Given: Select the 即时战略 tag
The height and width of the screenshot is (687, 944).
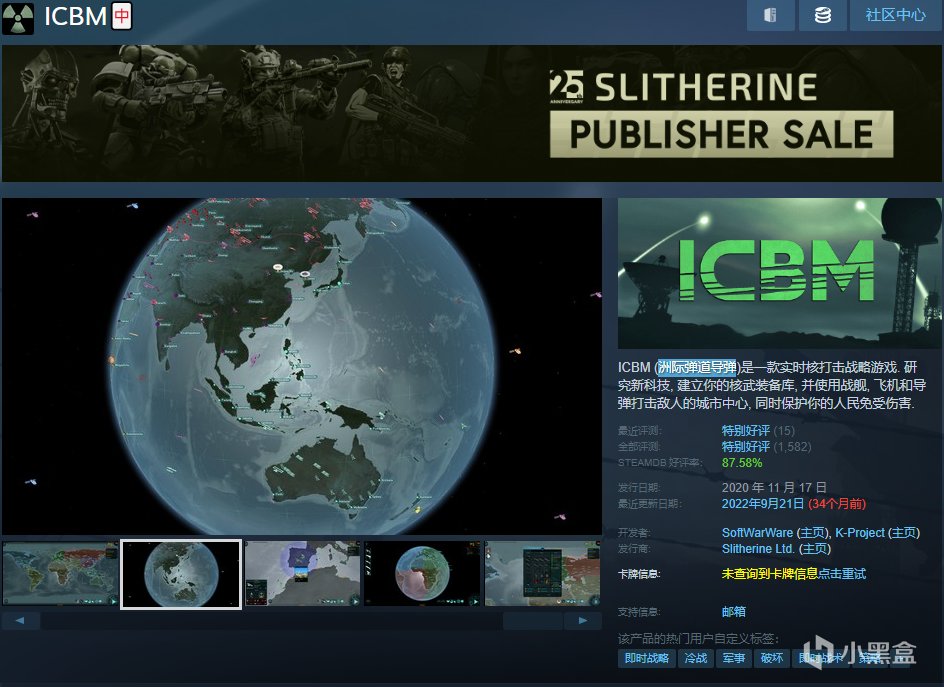Looking at the screenshot, I should [x=647, y=658].
